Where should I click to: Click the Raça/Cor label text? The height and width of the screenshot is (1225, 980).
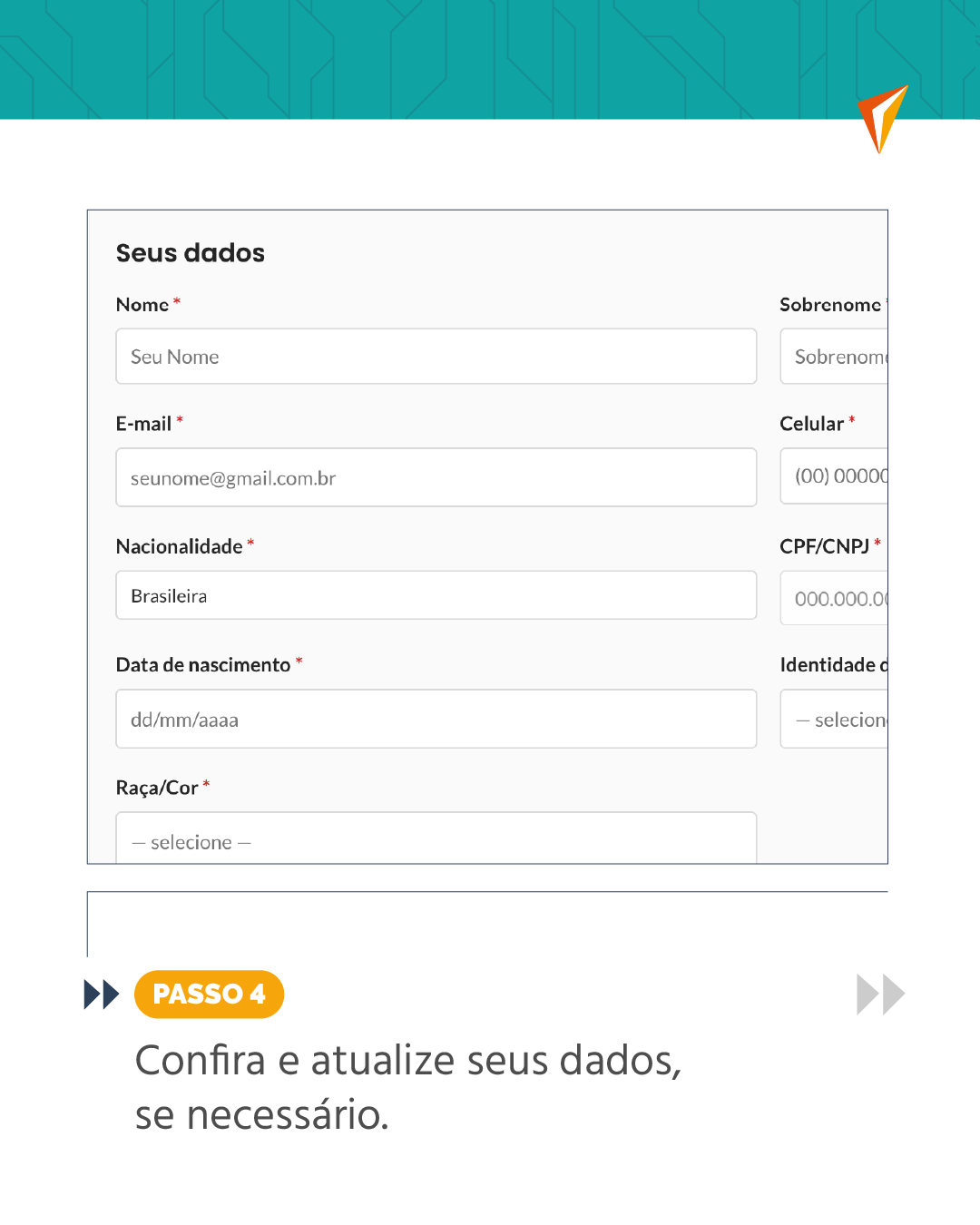(157, 788)
